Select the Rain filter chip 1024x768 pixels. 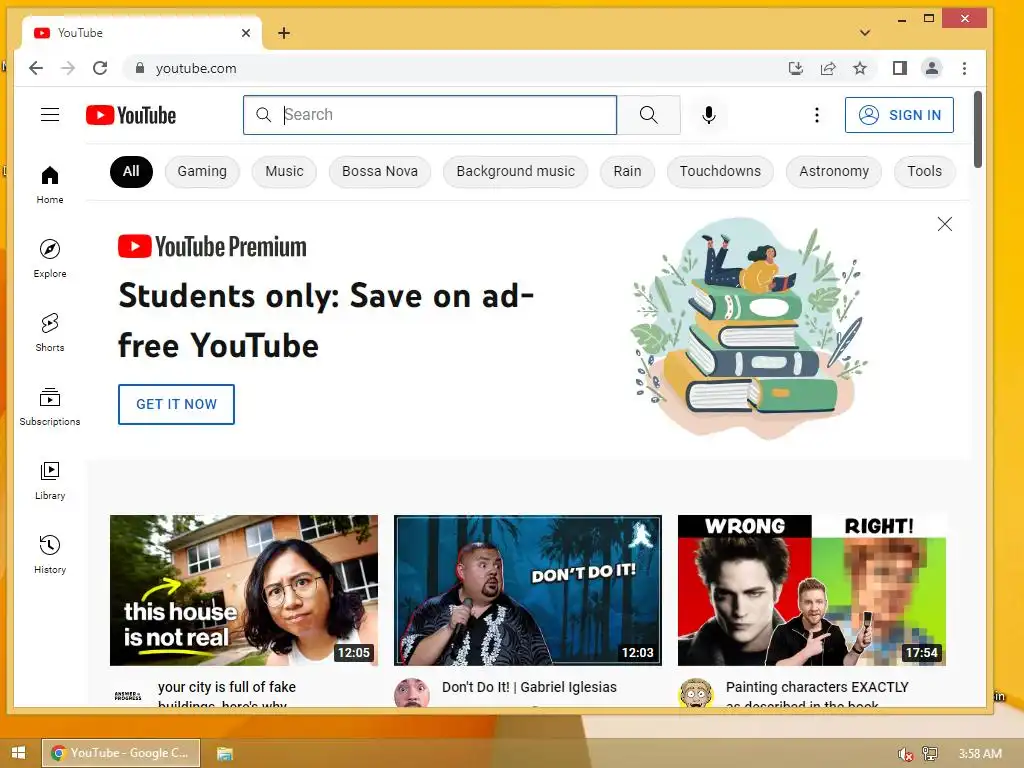[x=627, y=172]
